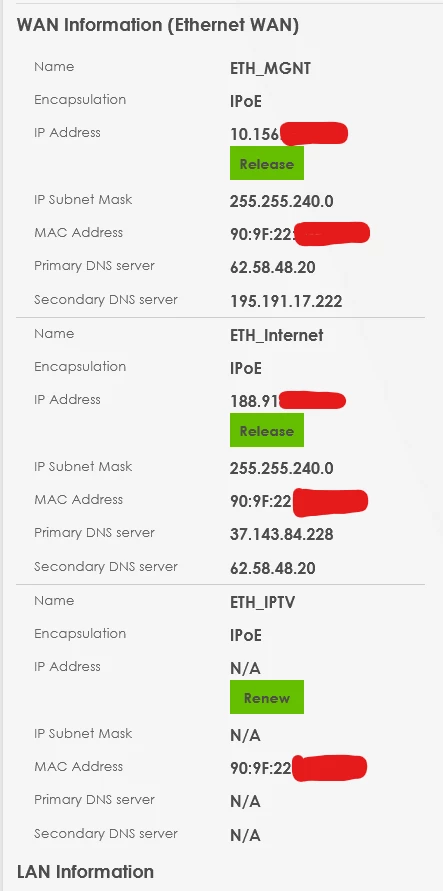Select primary DNS value 37.143.84.228

282,534
